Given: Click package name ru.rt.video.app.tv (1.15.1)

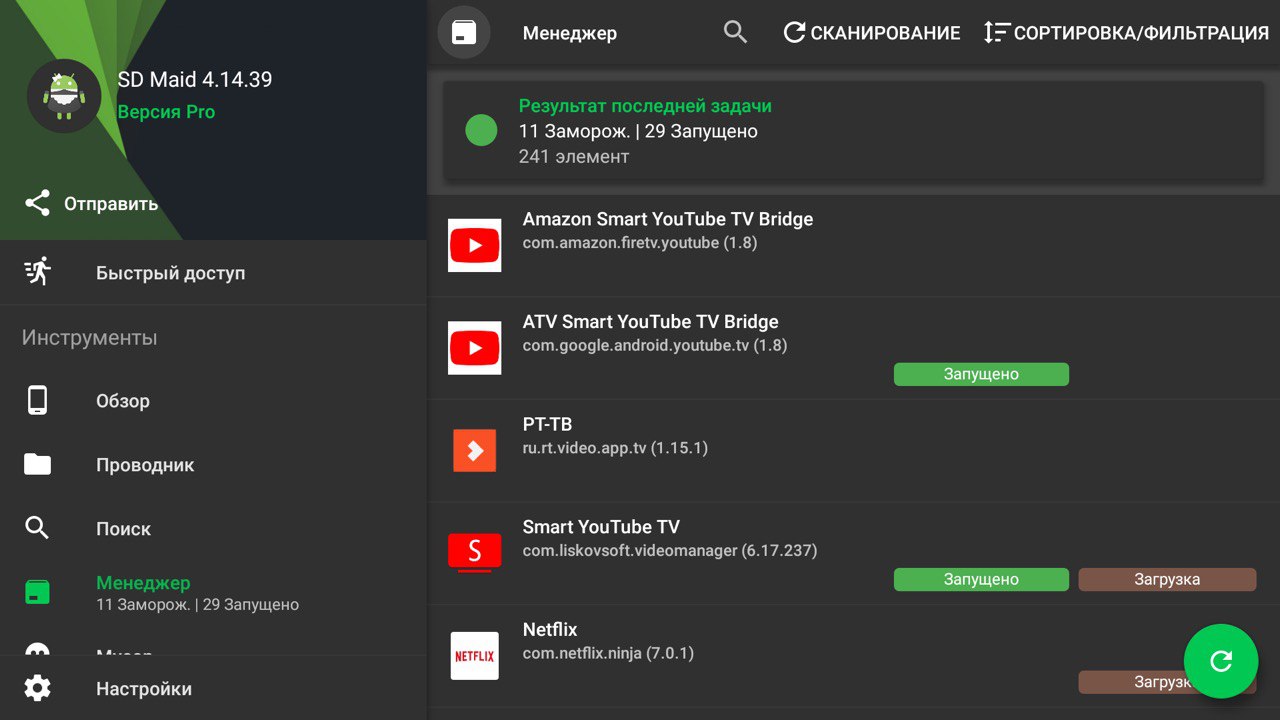Looking at the screenshot, I should click(x=615, y=448).
